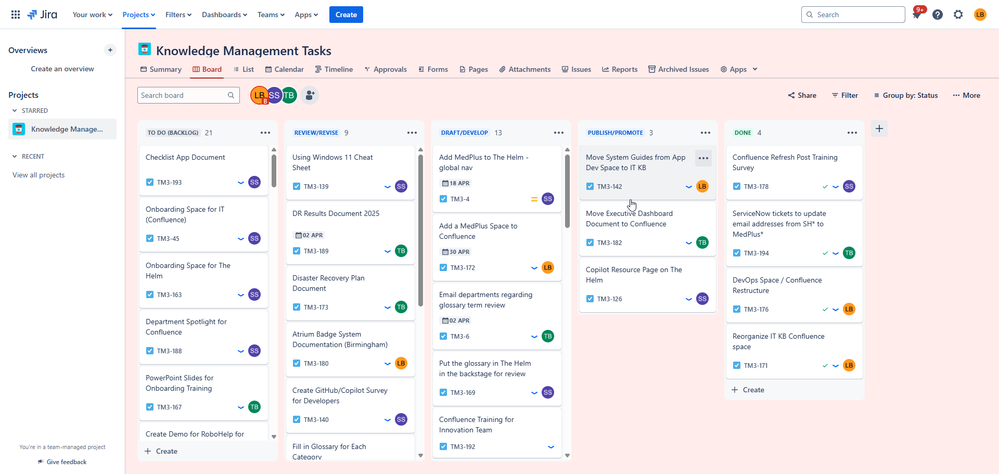Open the Dashboards dropdown
The width and height of the screenshot is (999, 474).
pyautogui.click(x=225, y=15)
